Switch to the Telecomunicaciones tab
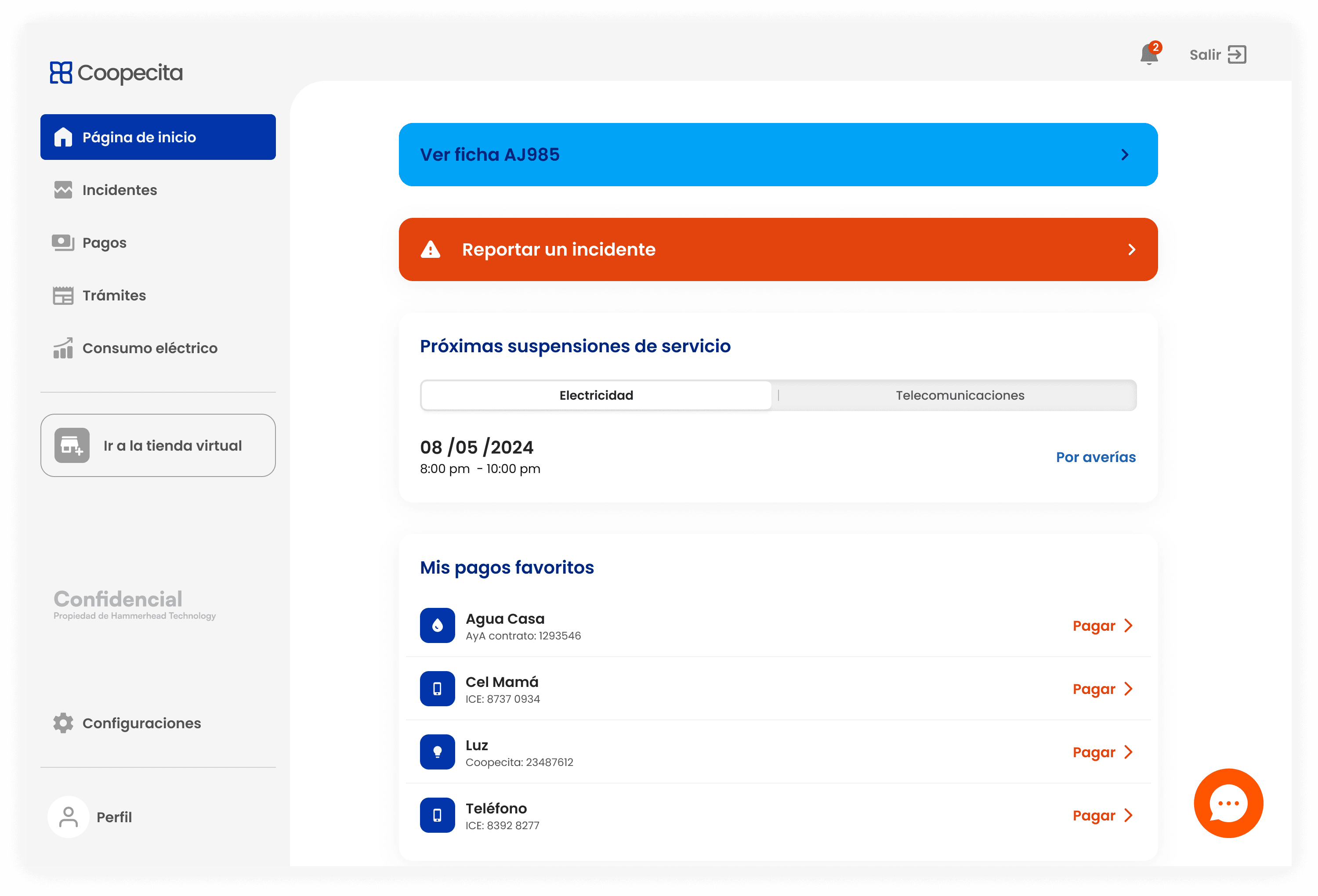The height and width of the screenshot is (896, 1318). (960, 395)
